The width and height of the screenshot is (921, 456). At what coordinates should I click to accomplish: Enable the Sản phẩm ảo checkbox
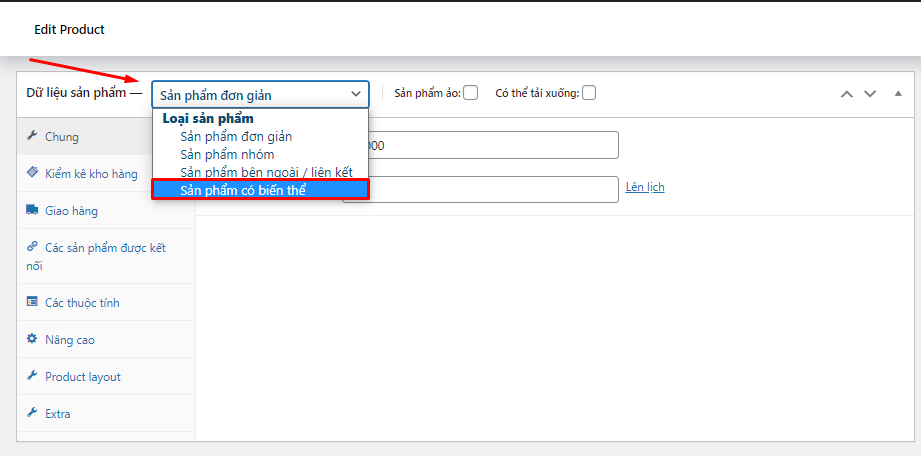tap(471, 93)
